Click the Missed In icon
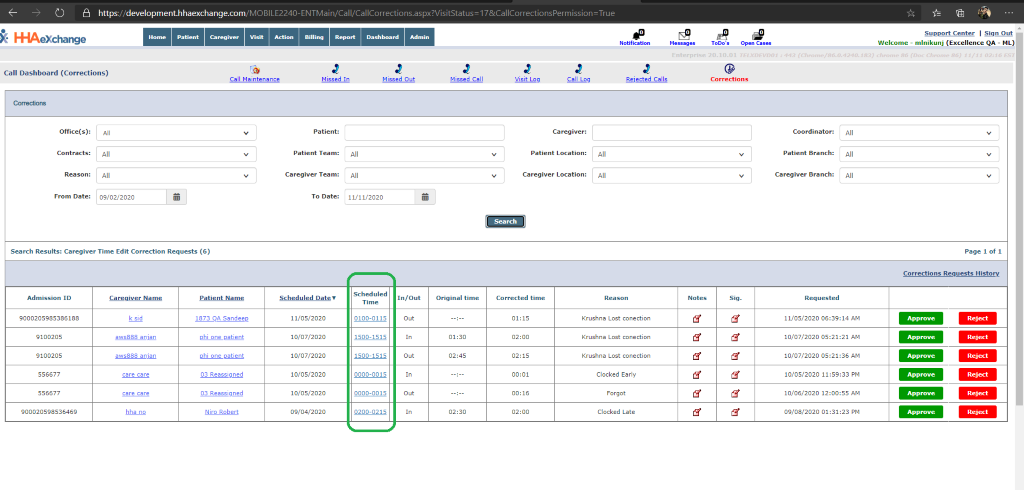Image resolution: width=1024 pixels, height=490 pixels. point(335,69)
